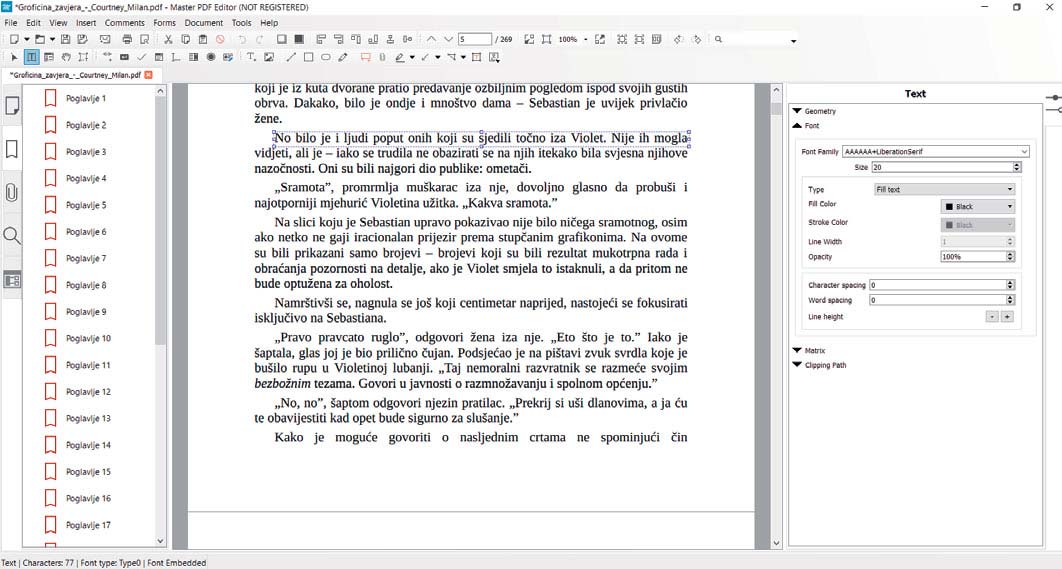Viewport: 1062px width, 569px height.
Task: Open the Help menu
Action: pos(269,22)
